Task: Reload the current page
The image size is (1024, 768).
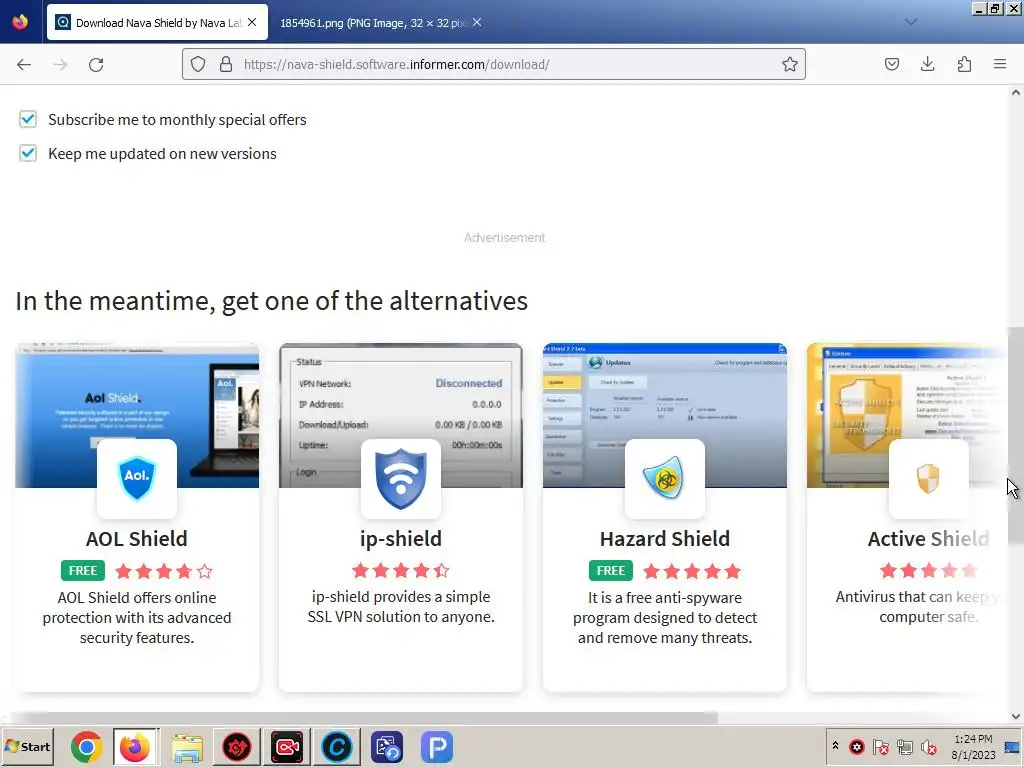Action: [96, 65]
